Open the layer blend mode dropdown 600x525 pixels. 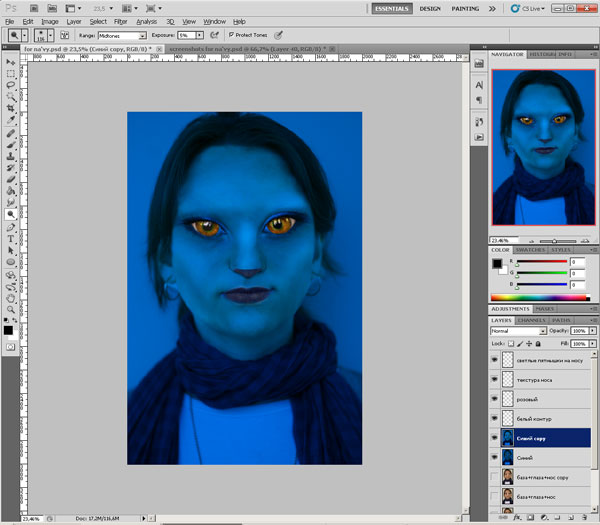(x=518, y=330)
